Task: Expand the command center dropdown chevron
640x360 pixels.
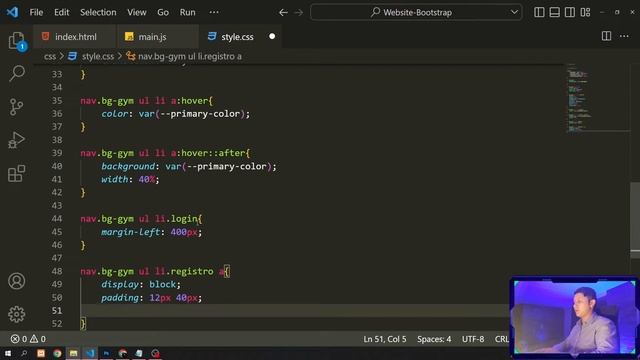Action: 514,12
